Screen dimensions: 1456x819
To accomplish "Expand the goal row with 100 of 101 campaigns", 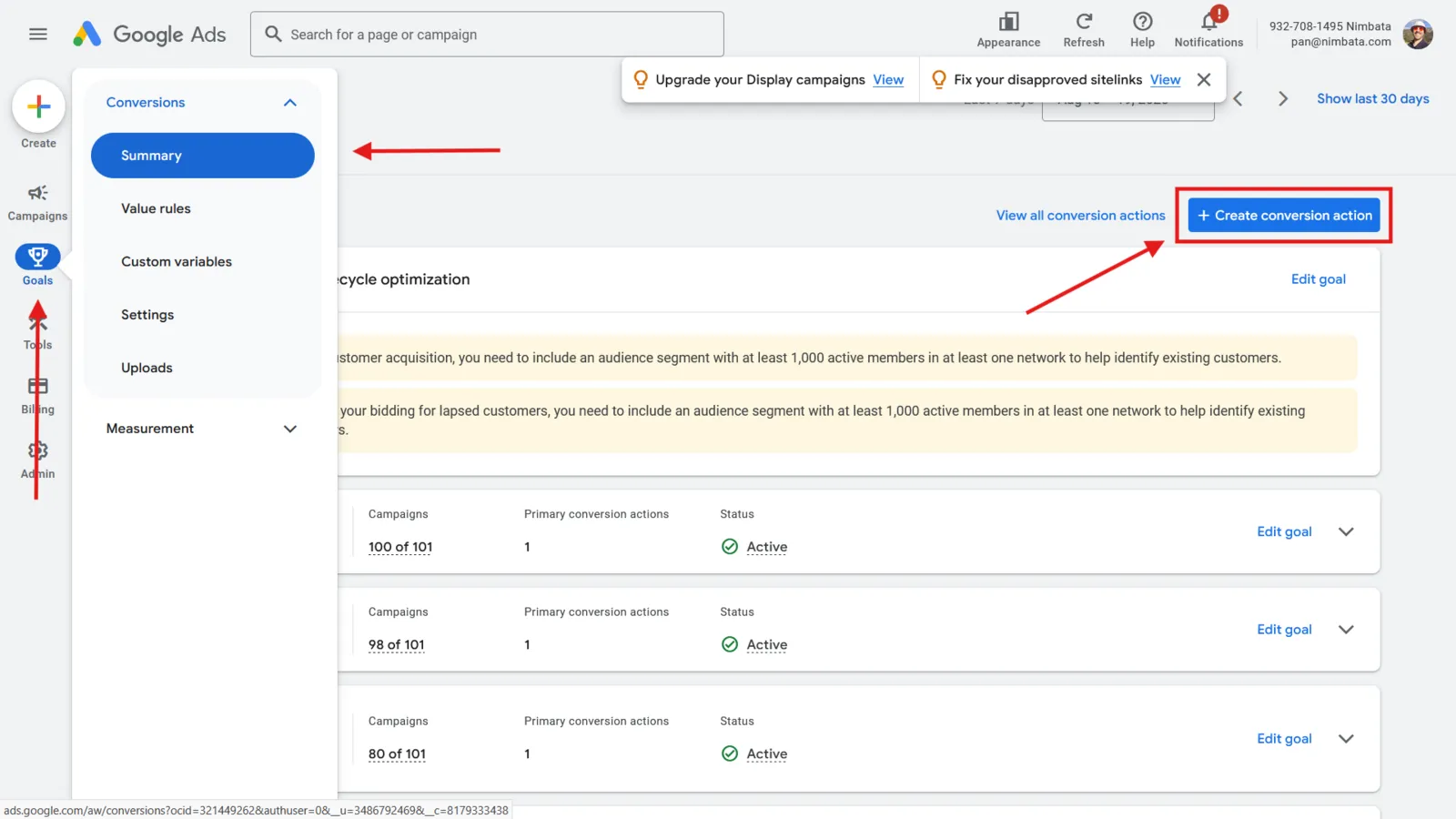I will 1346,531.
